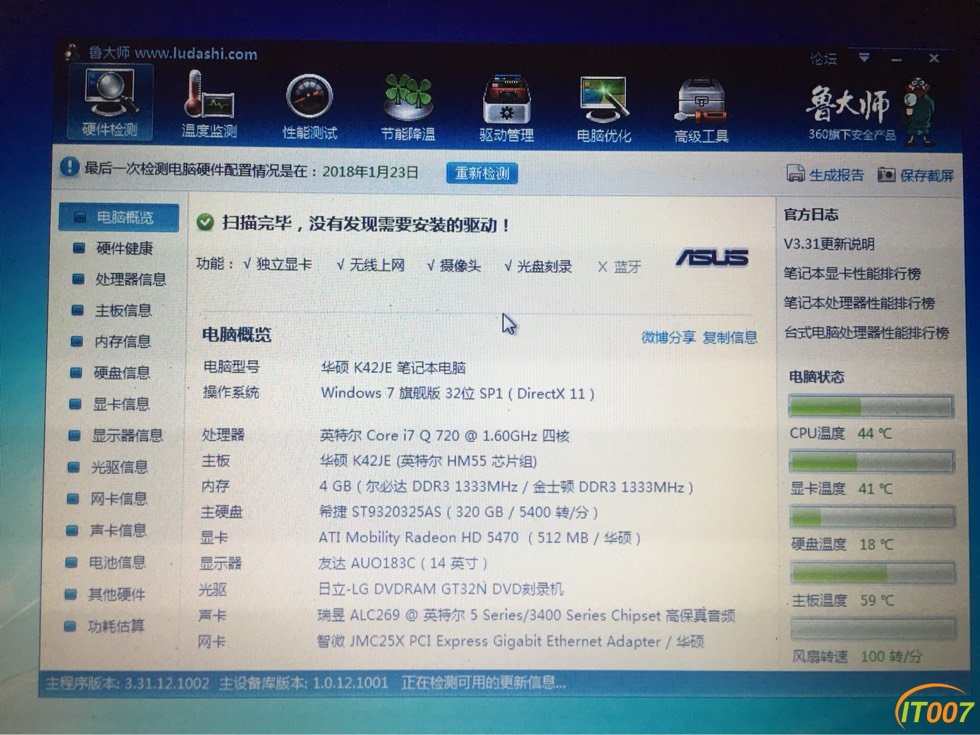
Task: Launch 性能测试 performance test icon
Action: (309, 107)
